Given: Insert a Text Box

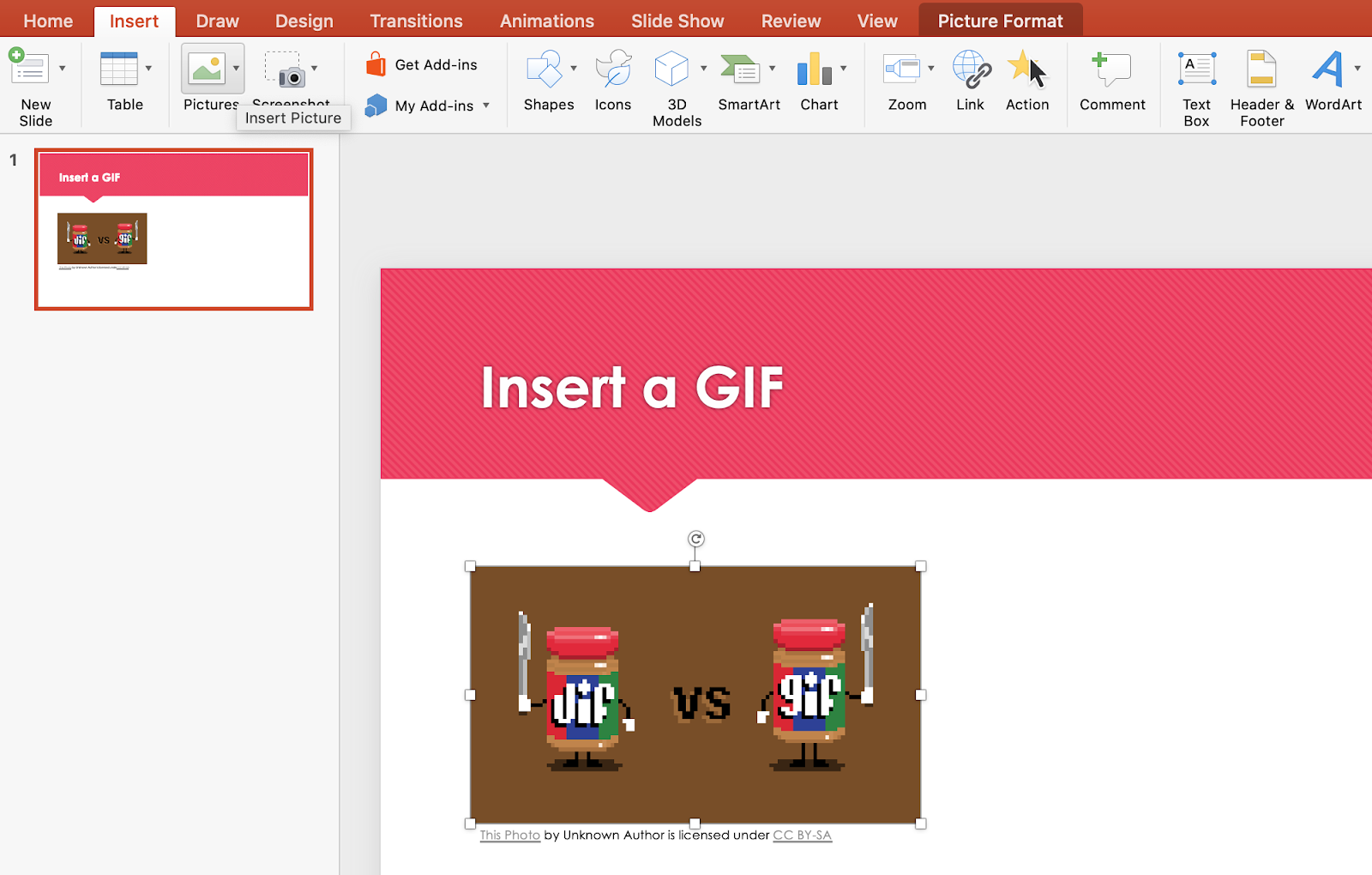Looking at the screenshot, I should [x=1196, y=88].
